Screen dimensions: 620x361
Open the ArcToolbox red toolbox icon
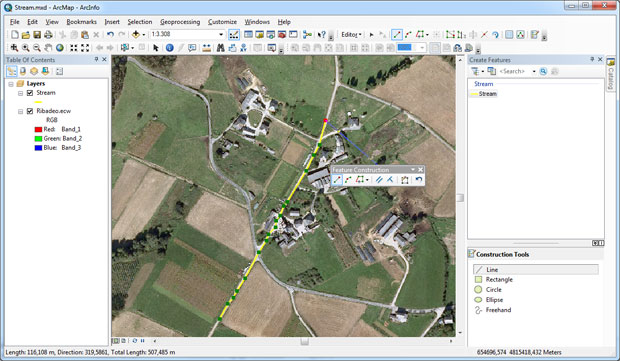pos(282,35)
